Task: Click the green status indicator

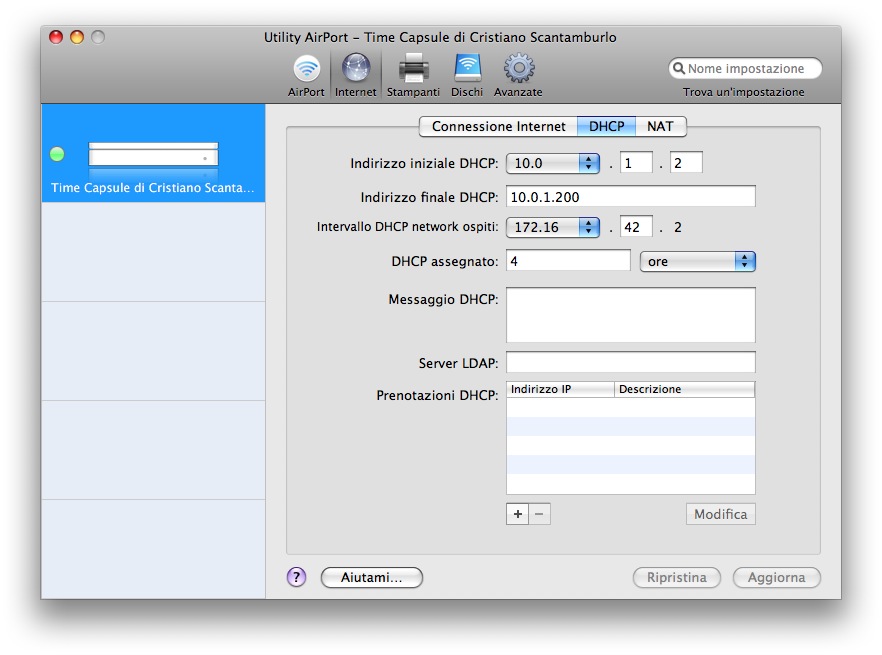Action: 57,154
